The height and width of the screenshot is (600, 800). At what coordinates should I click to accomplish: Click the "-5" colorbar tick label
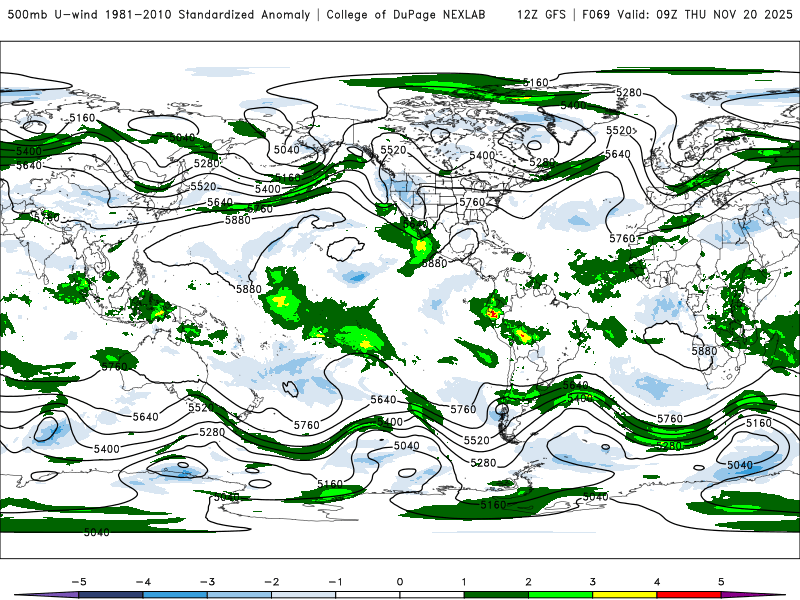click(79, 582)
